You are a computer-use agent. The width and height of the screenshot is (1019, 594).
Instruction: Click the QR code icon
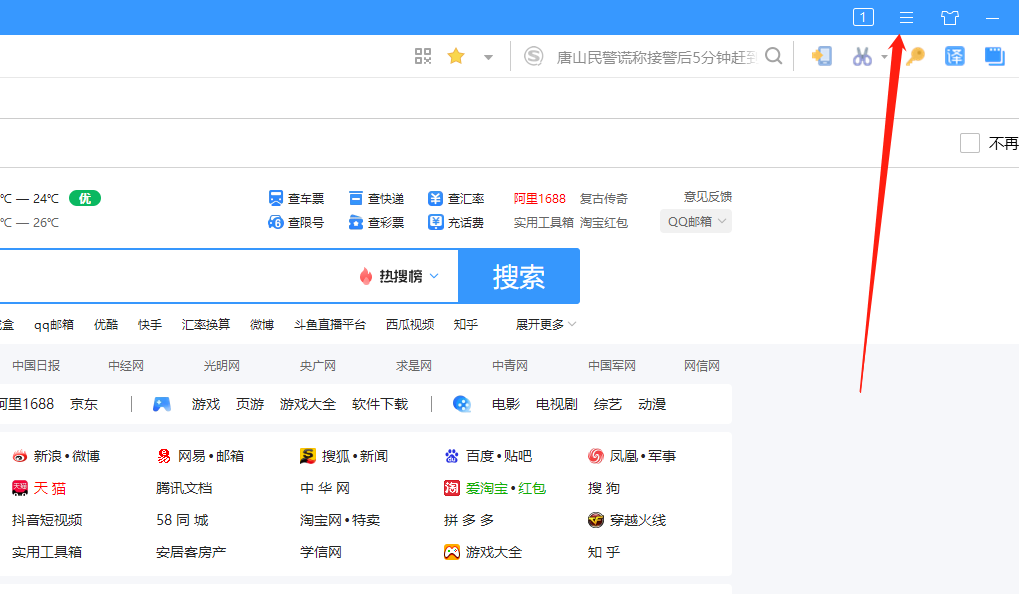pos(423,57)
